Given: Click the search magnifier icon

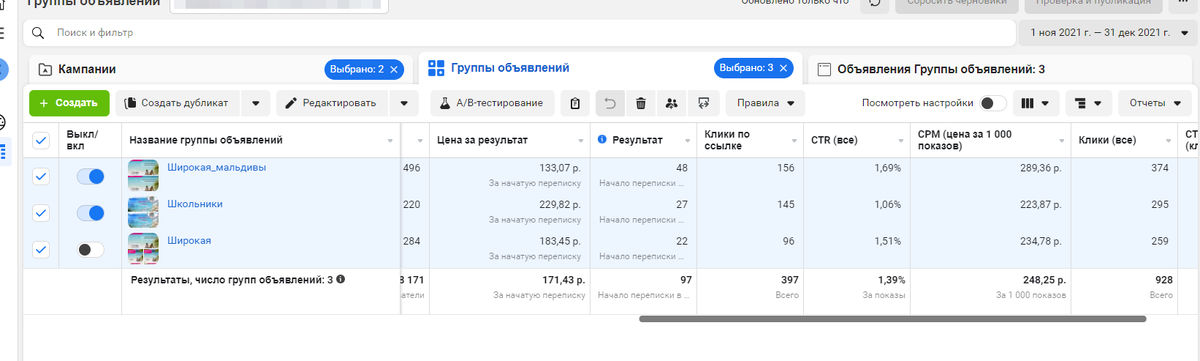Looking at the screenshot, I should click(x=39, y=33).
